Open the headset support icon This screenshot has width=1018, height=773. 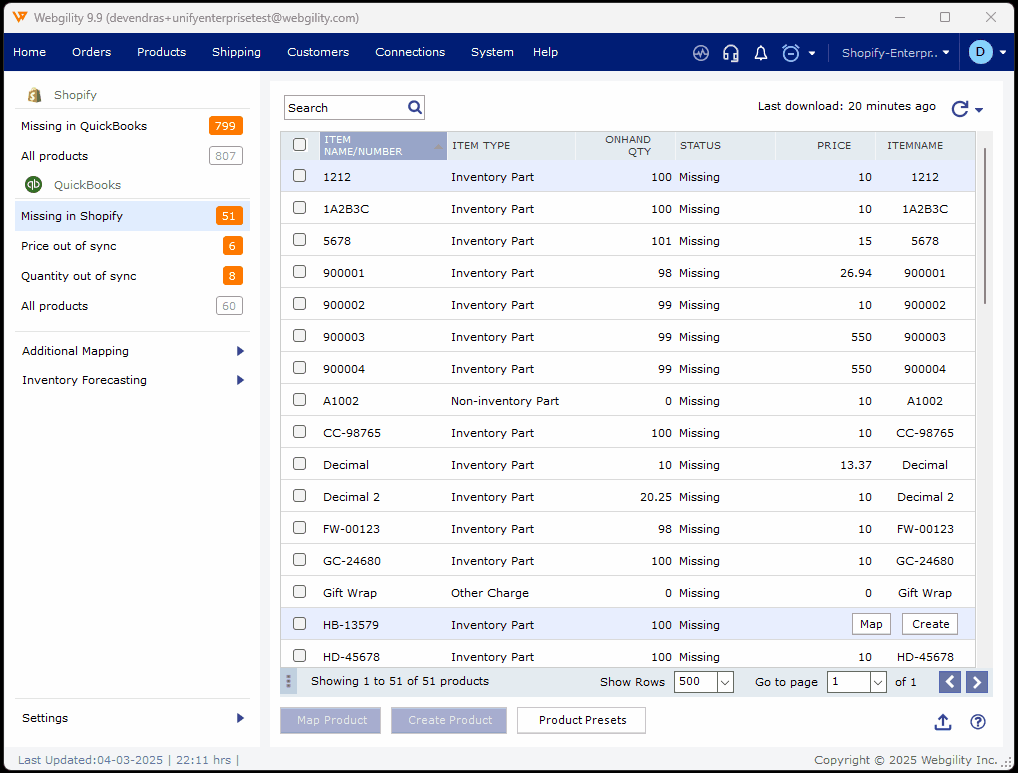[731, 53]
